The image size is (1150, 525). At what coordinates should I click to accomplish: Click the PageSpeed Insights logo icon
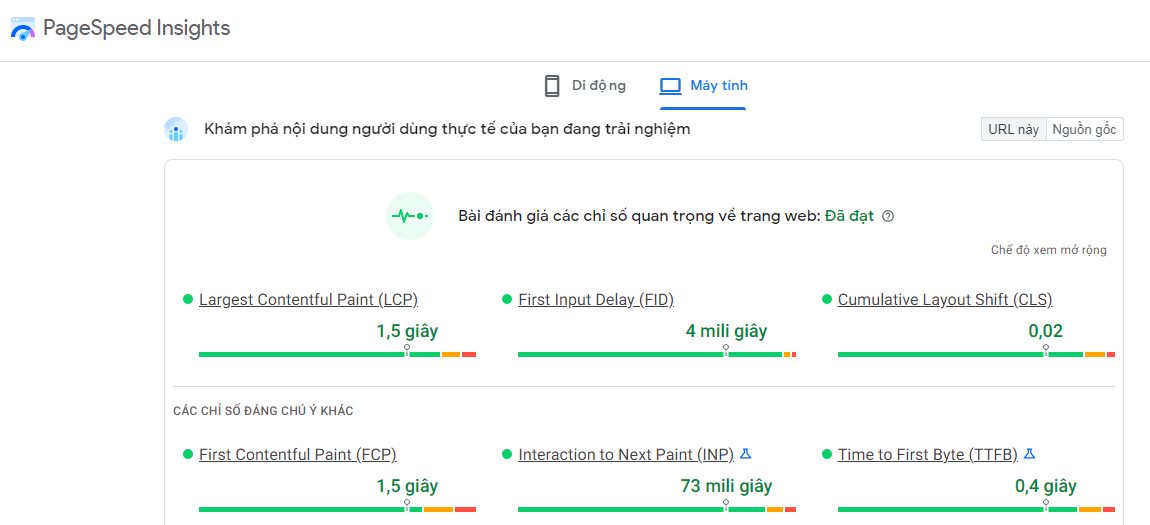23,29
